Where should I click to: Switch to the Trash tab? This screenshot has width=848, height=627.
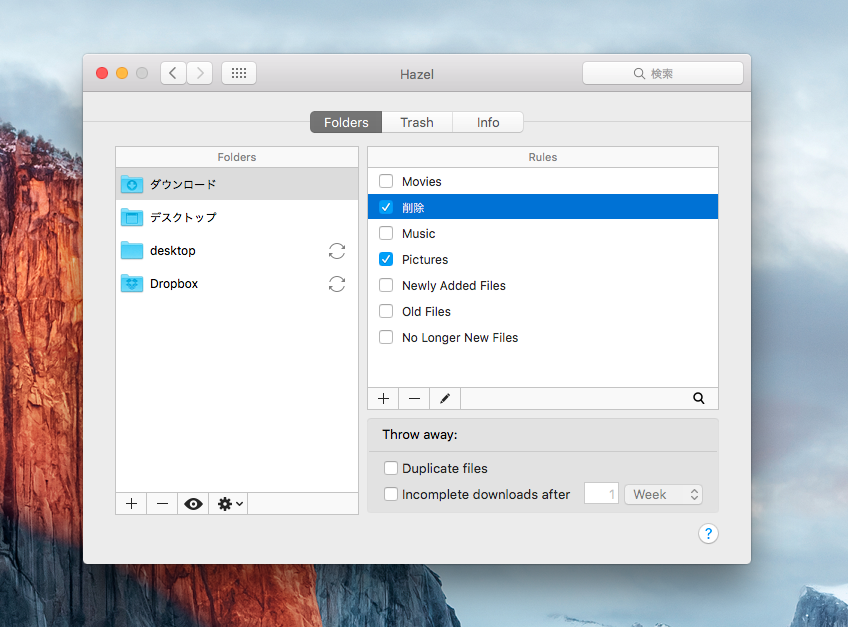(x=417, y=122)
